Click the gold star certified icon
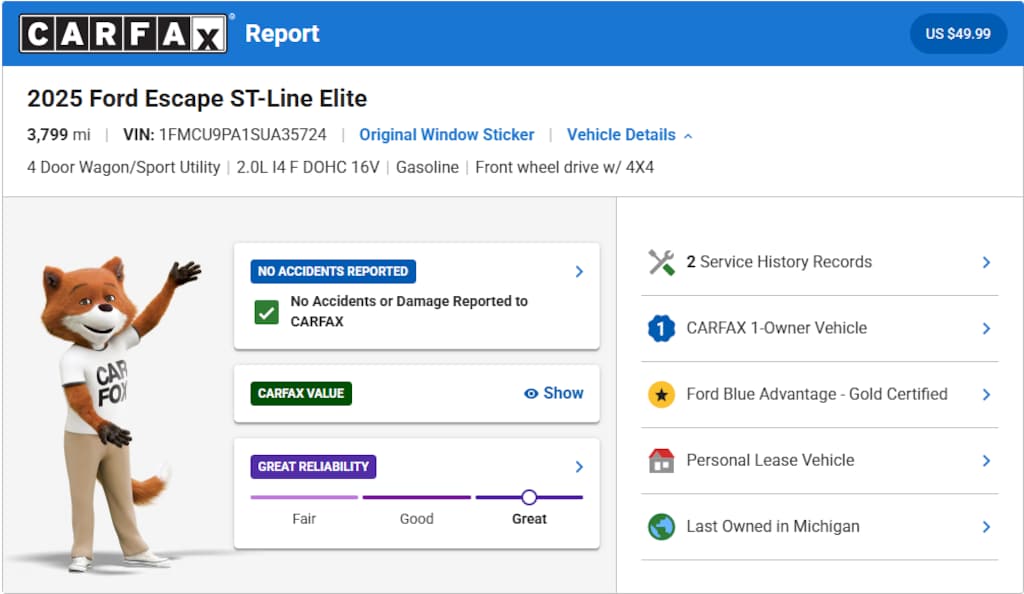1024x594 pixels. coord(661,394)
